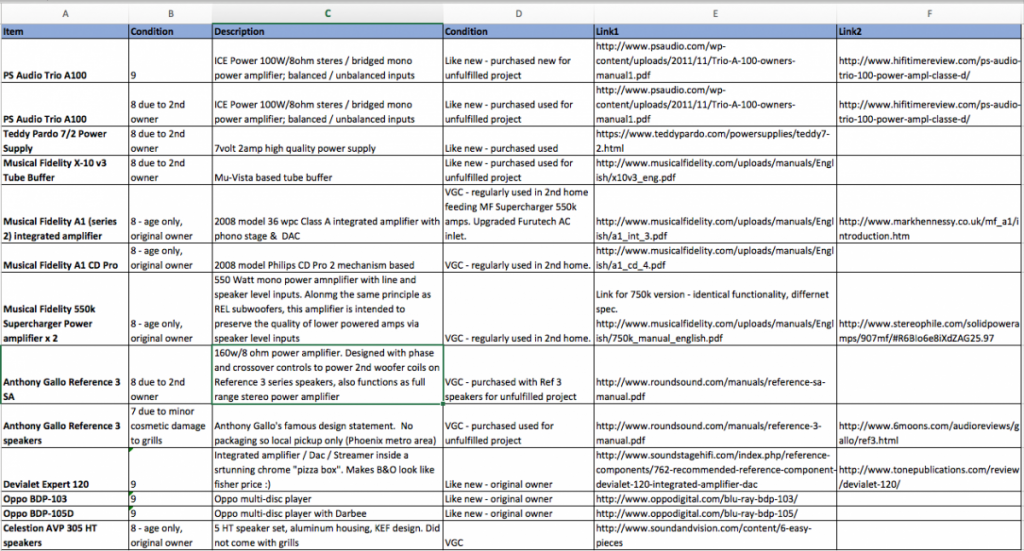Click '5 HT speaker set, aluminum housing' cell
Viewport: 1024px width, 551px height.
pyautogui.click(x=327, y=535)
